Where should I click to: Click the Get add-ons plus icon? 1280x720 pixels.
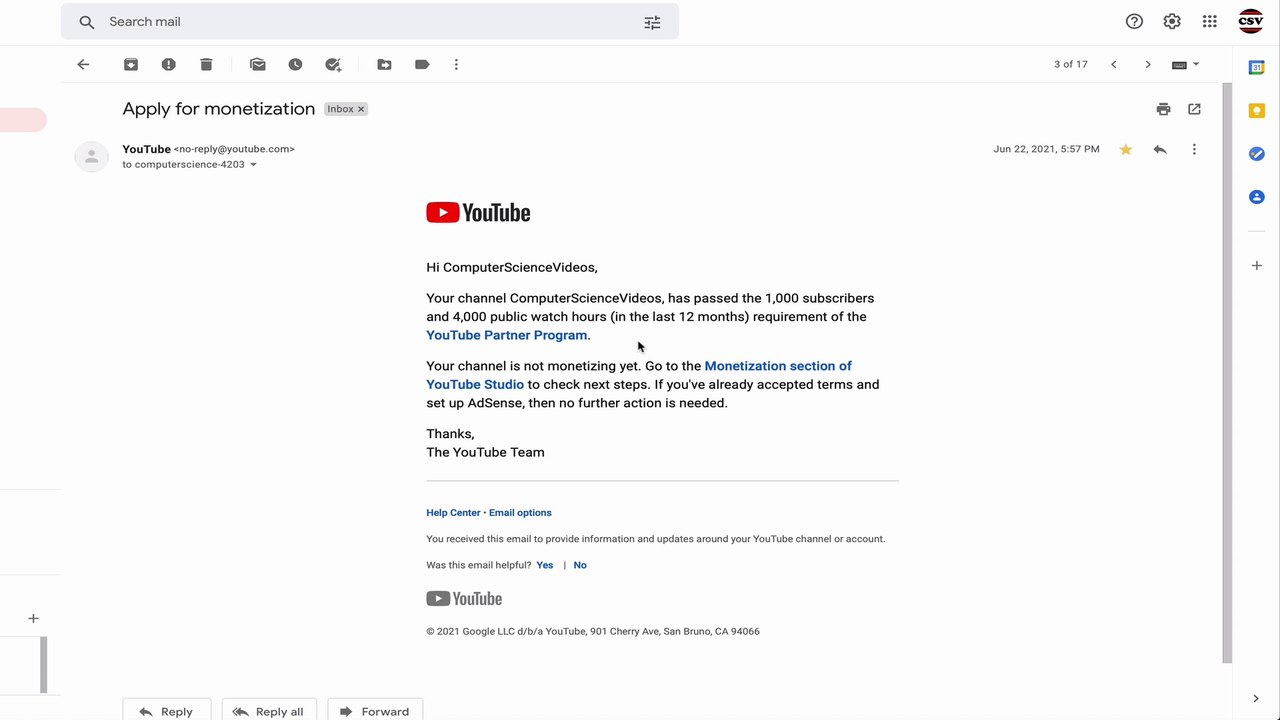point(1257,266)
